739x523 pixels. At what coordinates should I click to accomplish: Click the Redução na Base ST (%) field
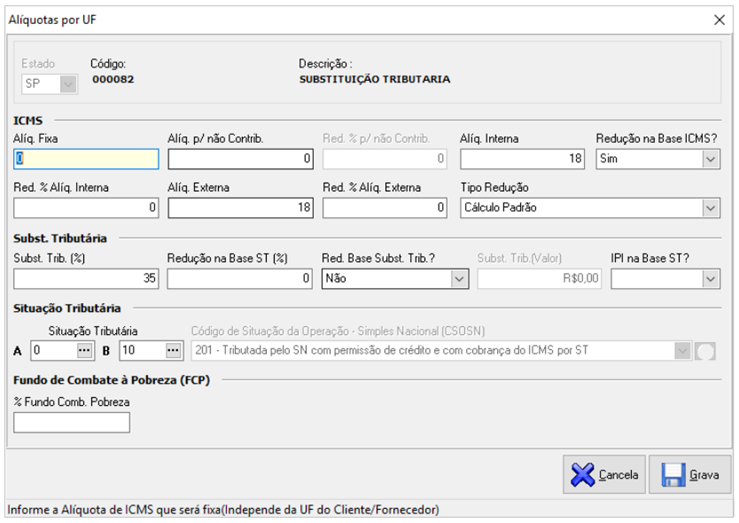point(240,280)
